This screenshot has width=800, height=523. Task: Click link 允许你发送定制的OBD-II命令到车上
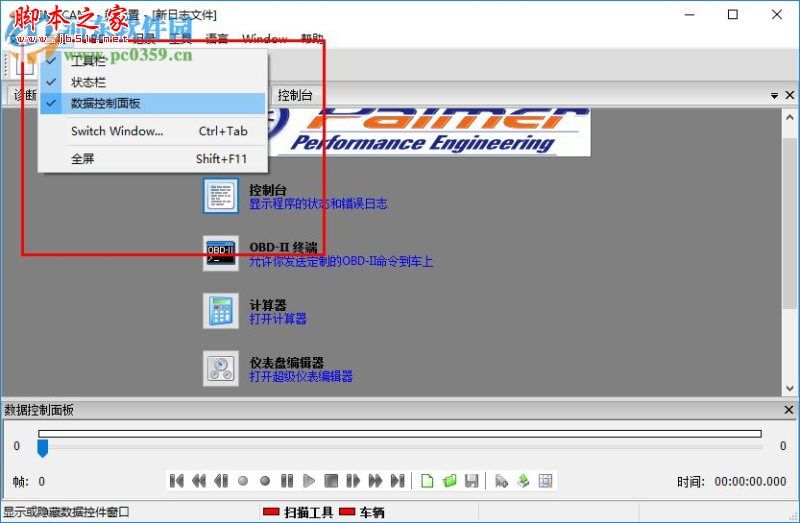pos(341,262)
